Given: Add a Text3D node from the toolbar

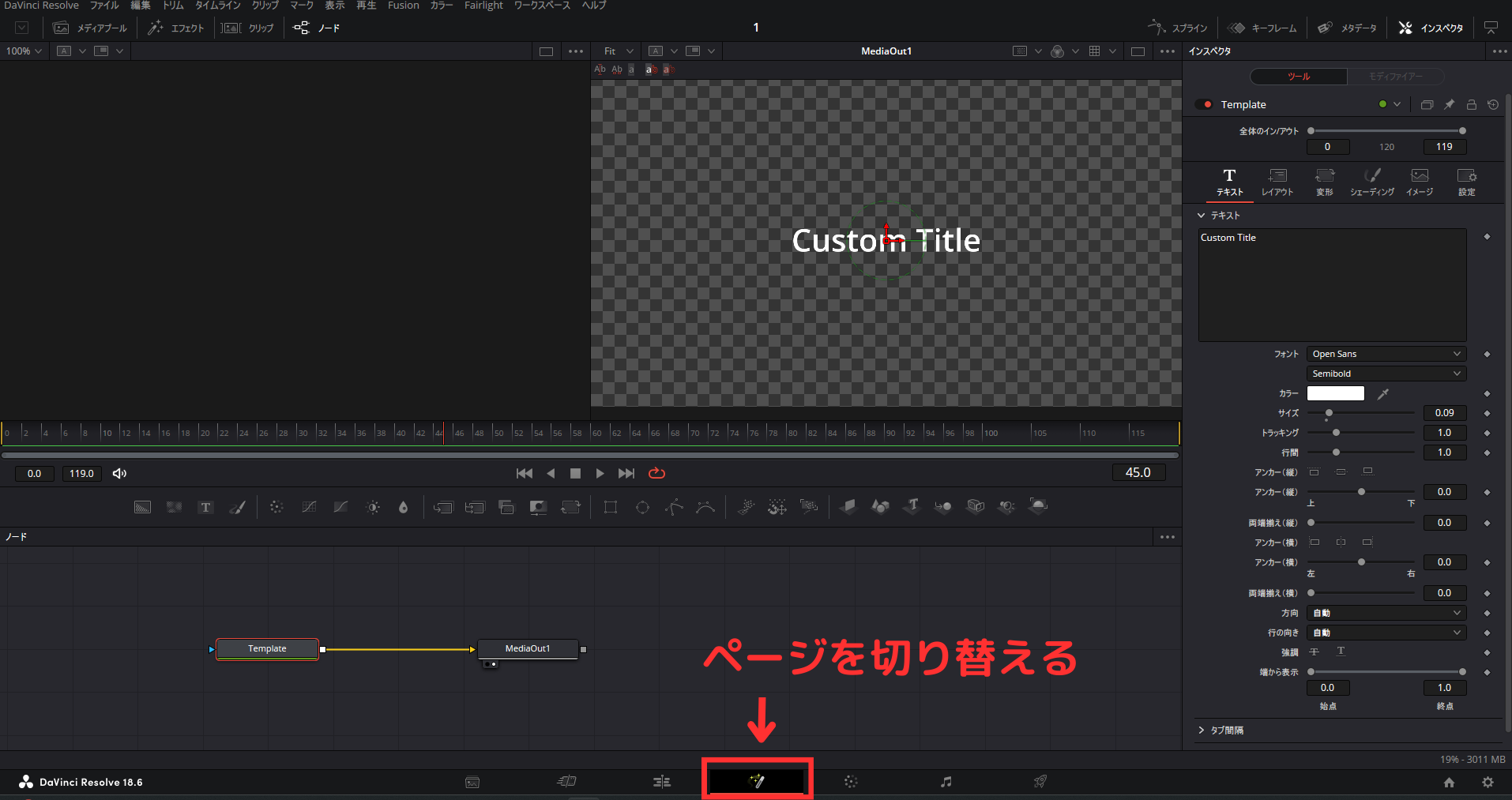Looking at the screenshot, I should [912, 505].
